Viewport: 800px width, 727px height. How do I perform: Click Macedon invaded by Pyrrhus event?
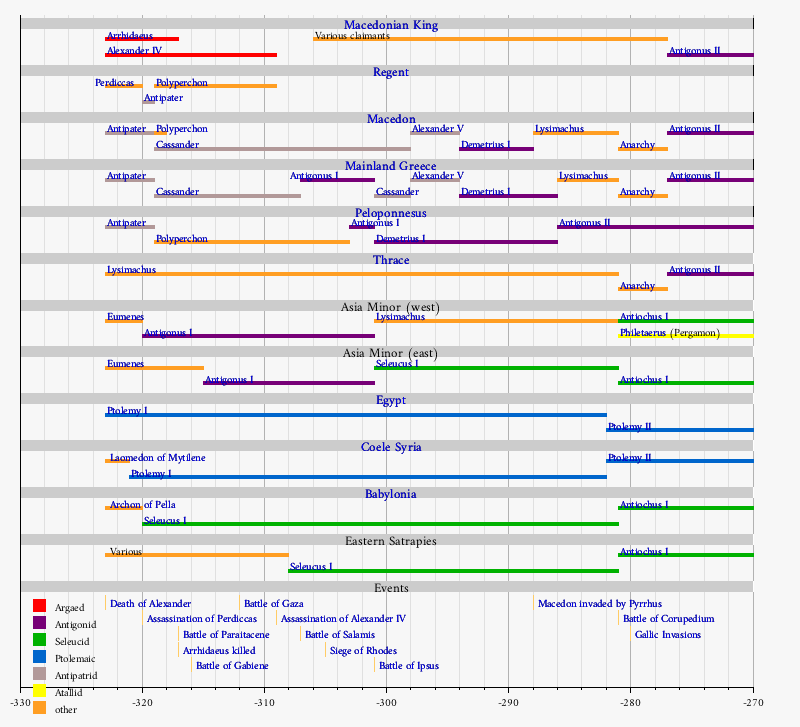(600, 604)
